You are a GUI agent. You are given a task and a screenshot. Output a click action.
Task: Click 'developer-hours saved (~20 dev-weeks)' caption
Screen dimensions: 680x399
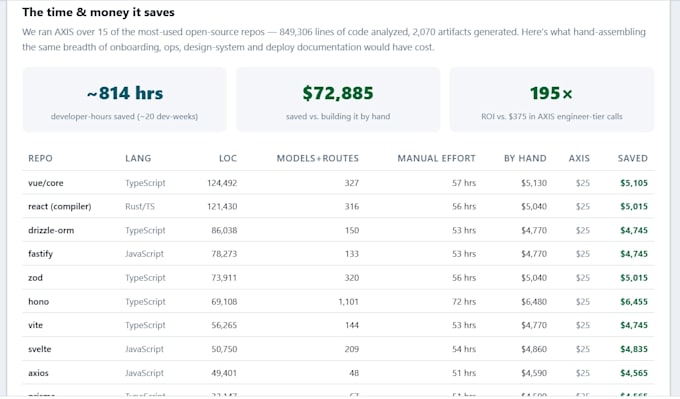click(x=124, y=116)
